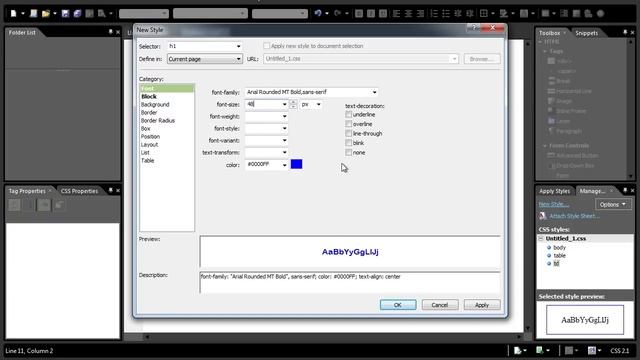The image size is (640, 360).
Task: Check the blink text-decoration box
Action: [349, 143]
